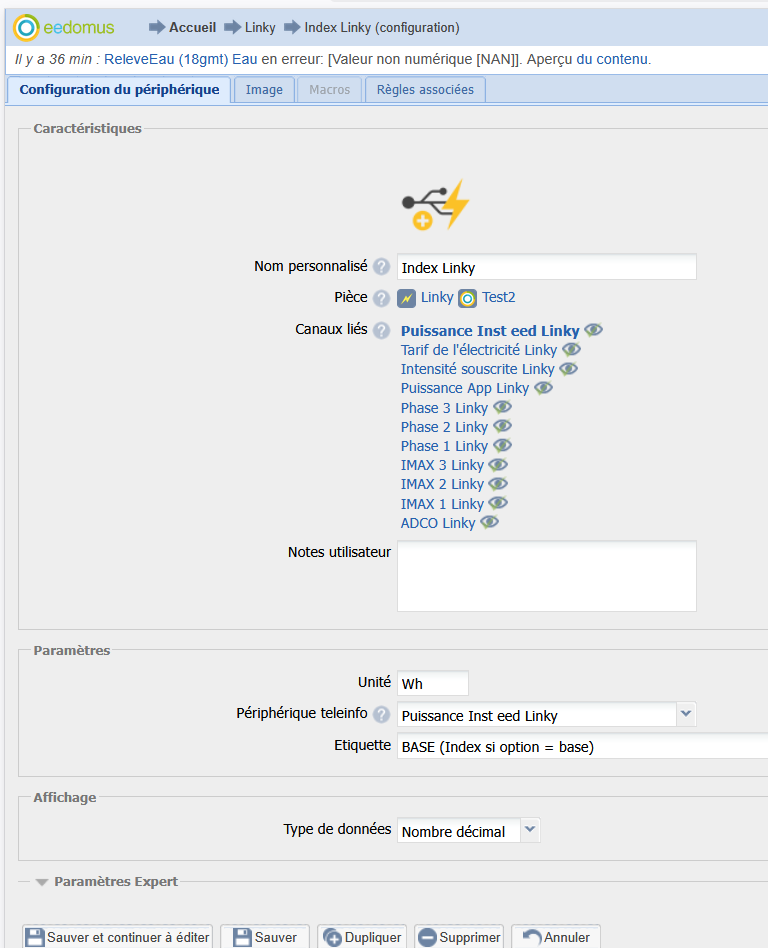Open help for Canaux liés
The width and height of the screenshot is (768, 948).
381,330
